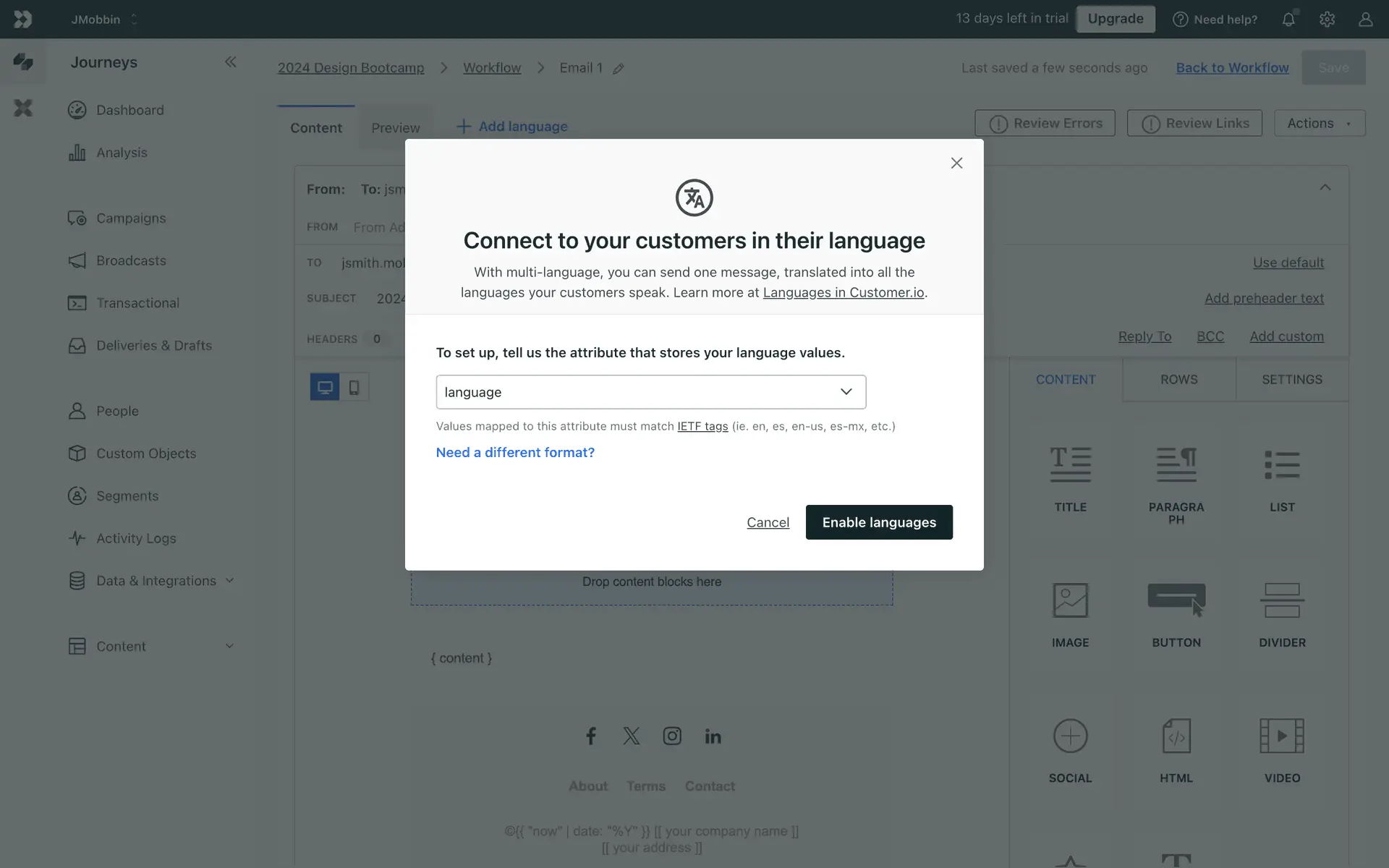1389x868 pixels.
Task: Open the language attribute dropdown
Action: [650, 392]
